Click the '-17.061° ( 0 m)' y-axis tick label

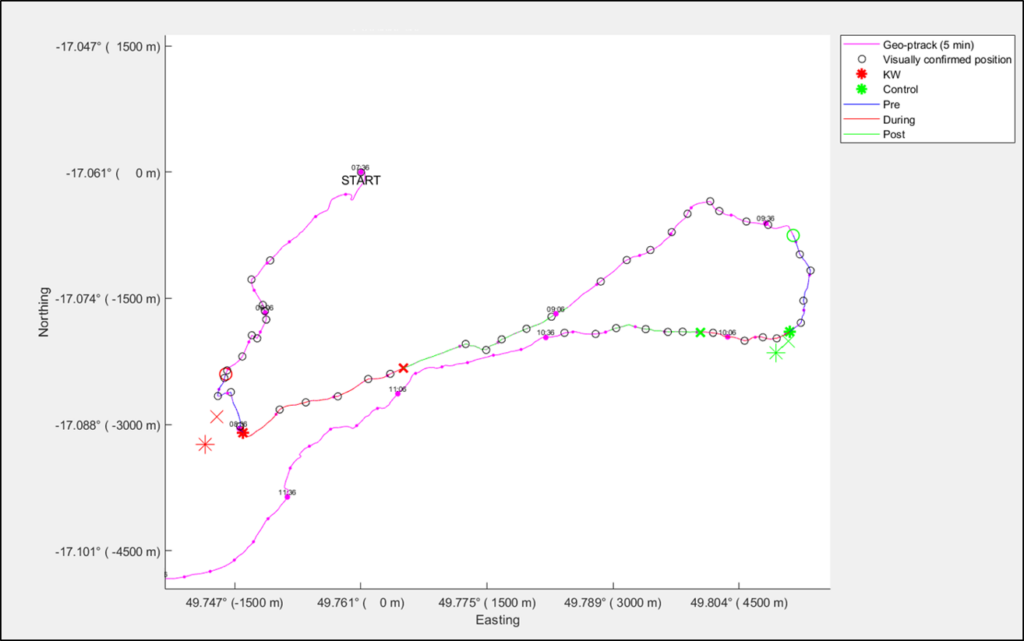112,173
